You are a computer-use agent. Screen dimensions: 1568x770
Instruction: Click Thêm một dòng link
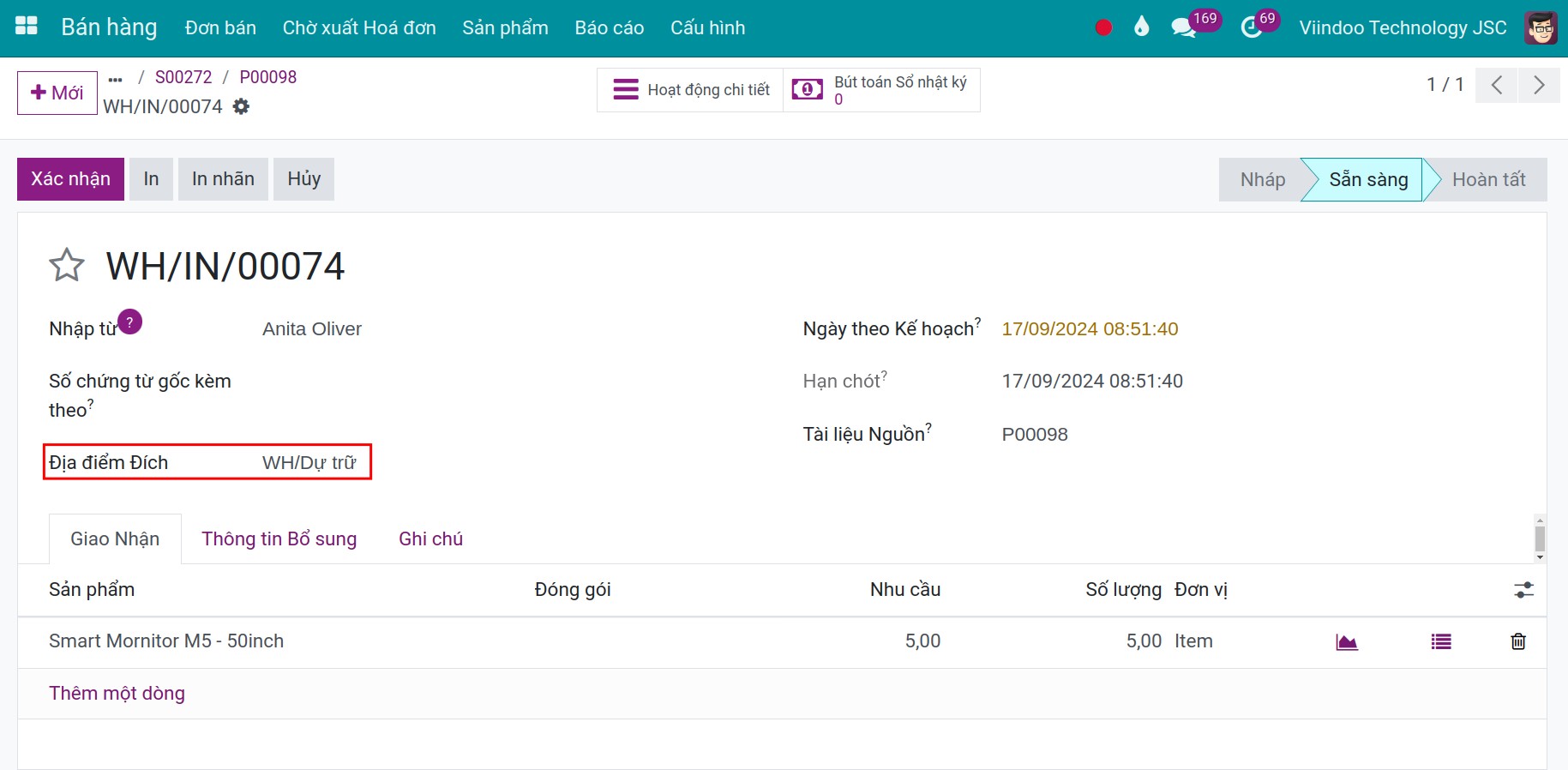point(117,693)
